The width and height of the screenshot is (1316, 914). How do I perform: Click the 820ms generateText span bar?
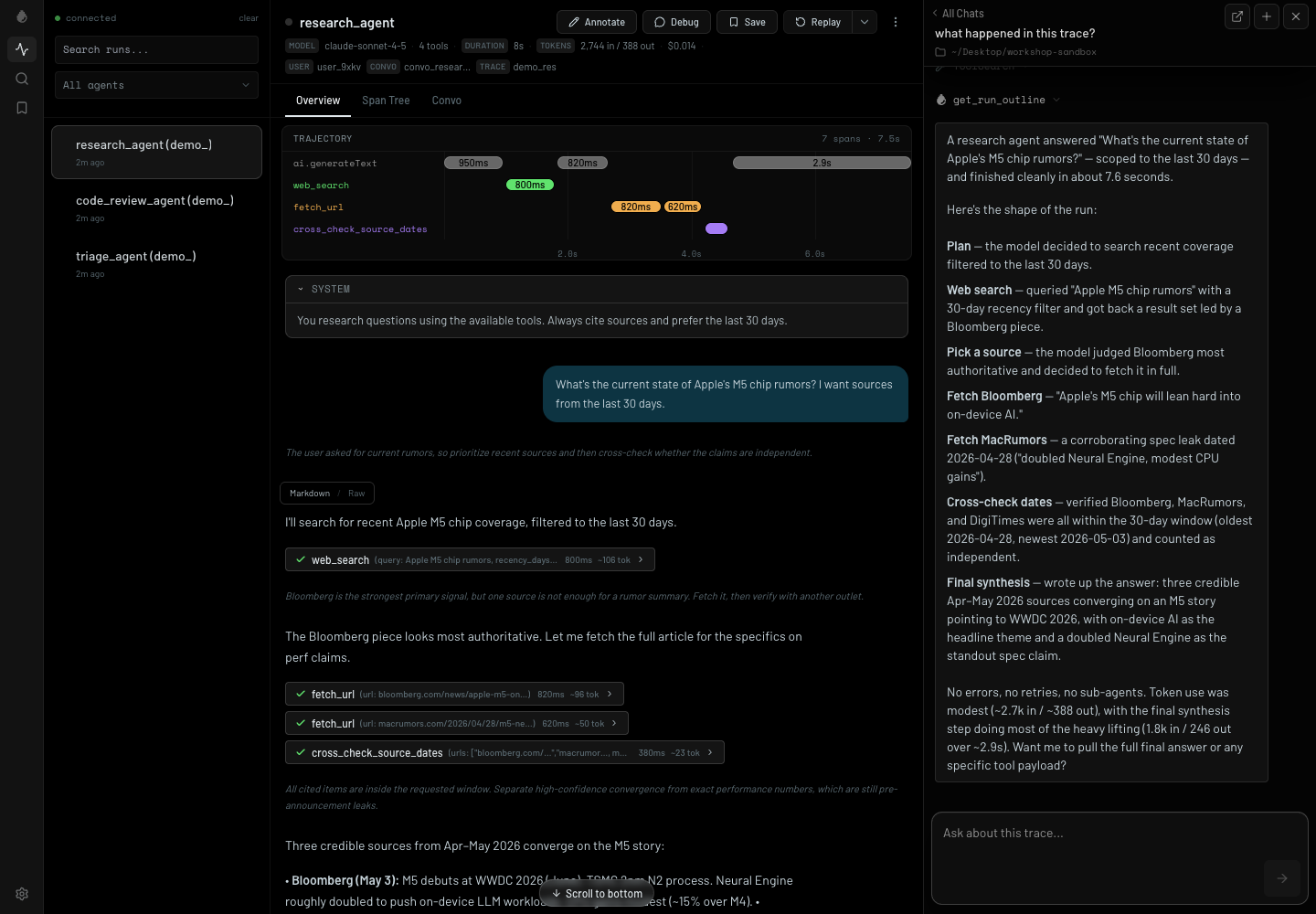[582, 163]
